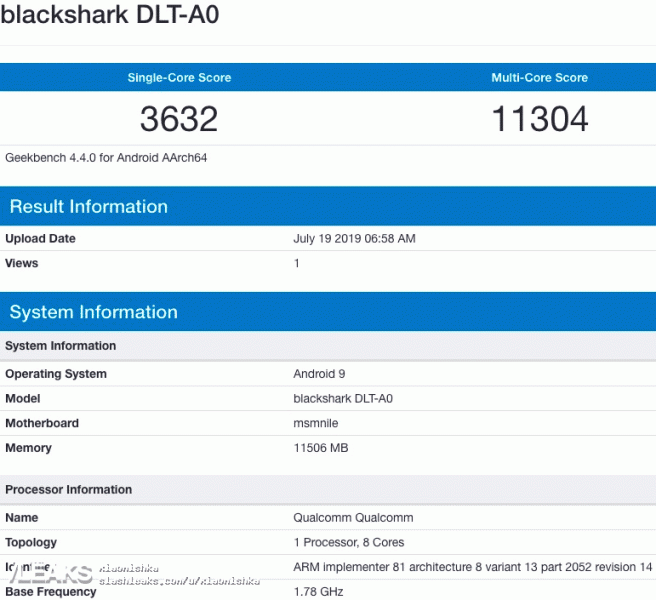The width and height of the screenshot is (656, 600).
Task: Click the 11506 MB memory value
Action: coord(321,448)
